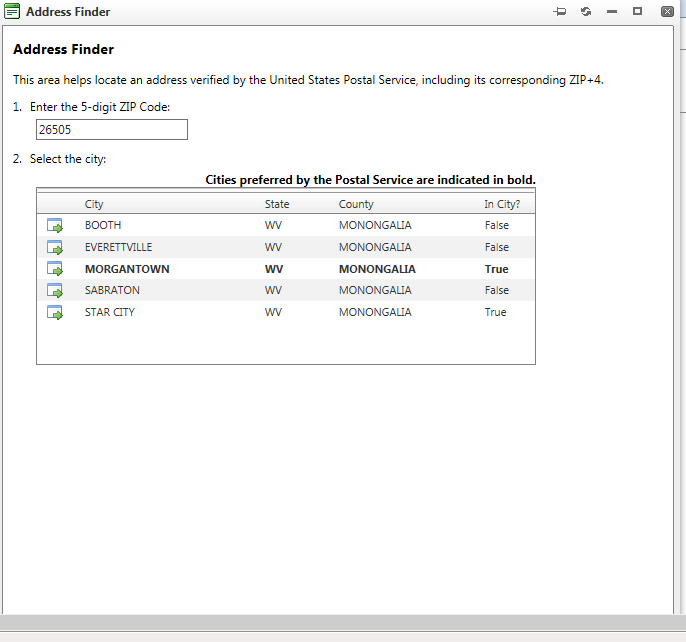Pin the Address Finder window
Image resolution: width=686 pixels, height=642 pixels.
560,12
